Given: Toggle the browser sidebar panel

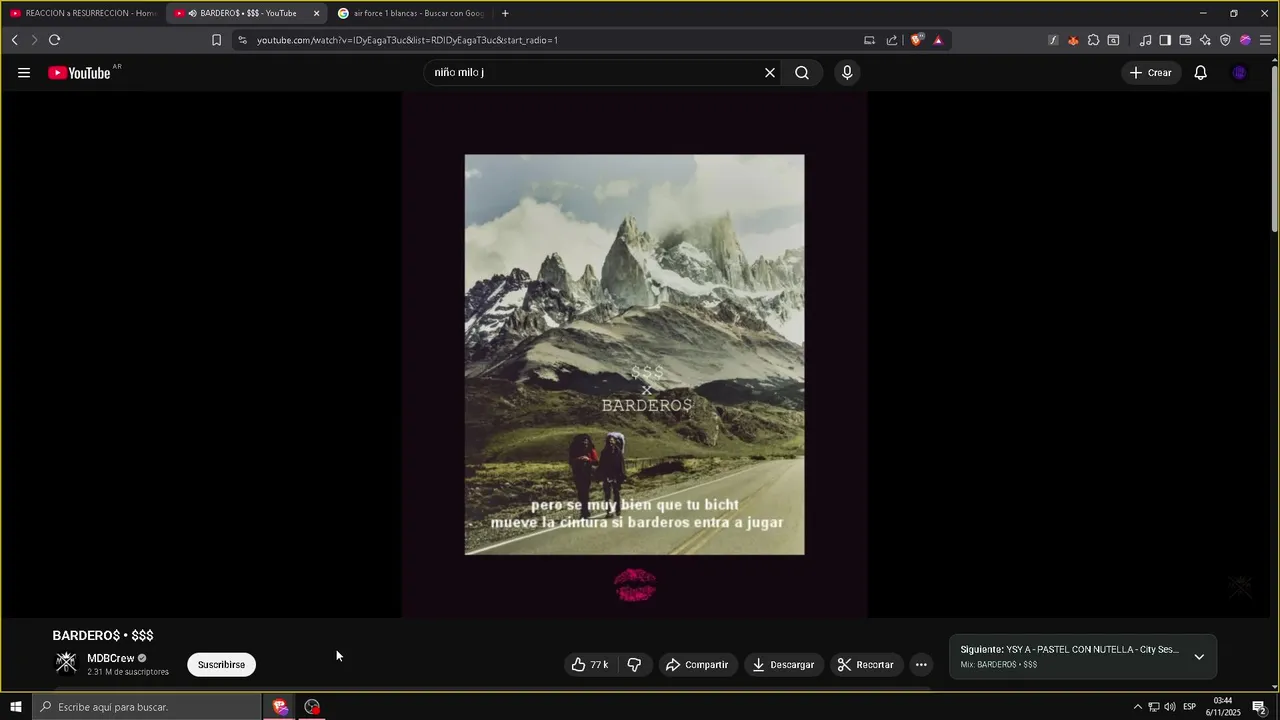Looking at the screenshot, I should coord(1165,40).
